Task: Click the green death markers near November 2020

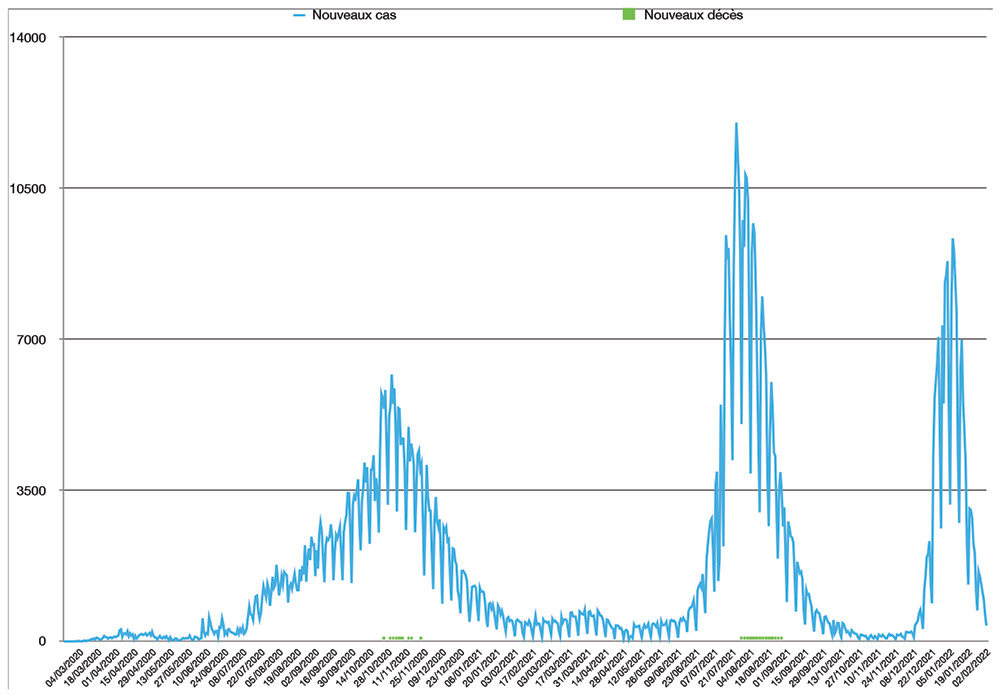Action: 397,637
